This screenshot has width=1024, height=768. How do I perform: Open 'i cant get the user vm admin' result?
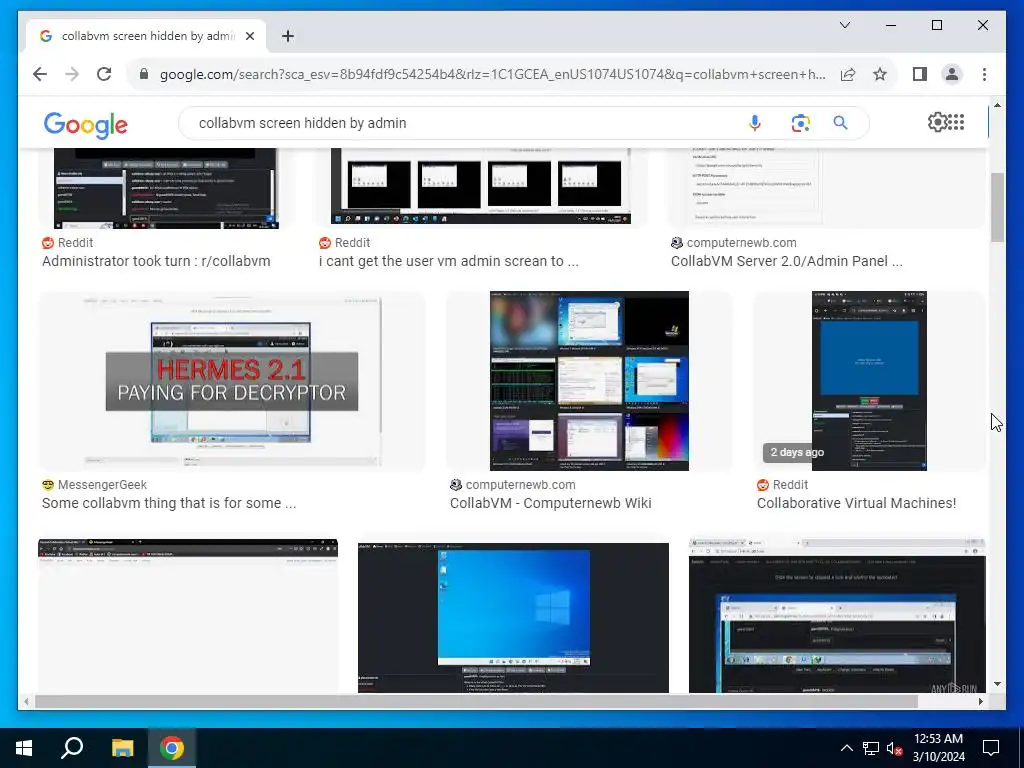[449, 261]
